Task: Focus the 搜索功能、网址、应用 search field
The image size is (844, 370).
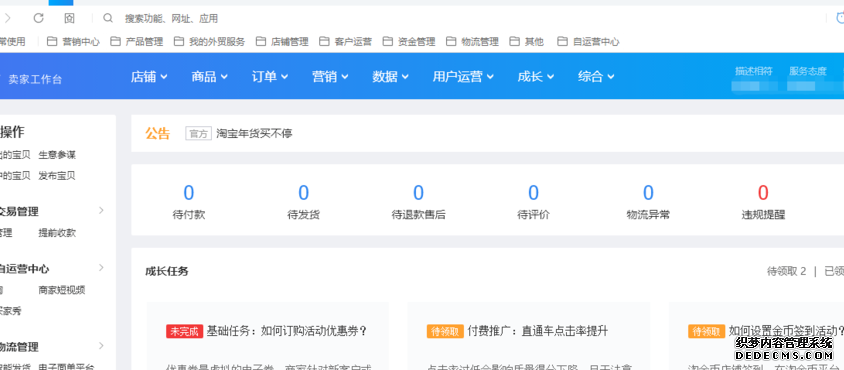Action: (x=171, y=19)
